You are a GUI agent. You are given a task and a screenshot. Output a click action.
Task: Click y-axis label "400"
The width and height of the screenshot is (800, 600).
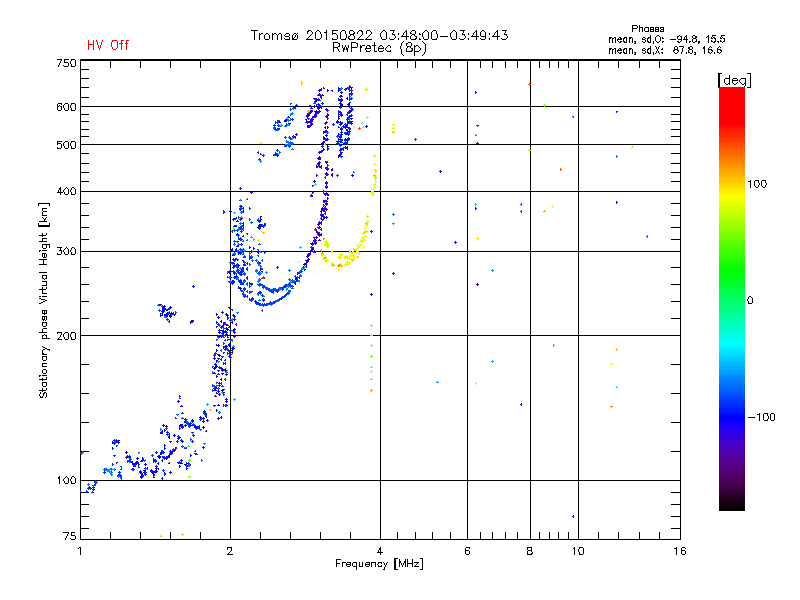click(66, 191)
